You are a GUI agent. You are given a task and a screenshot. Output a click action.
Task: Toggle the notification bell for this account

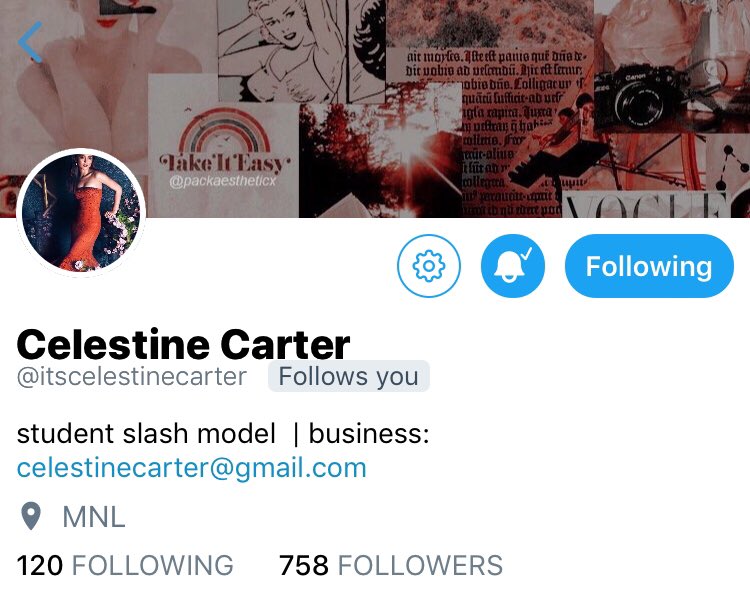[513, 266]
